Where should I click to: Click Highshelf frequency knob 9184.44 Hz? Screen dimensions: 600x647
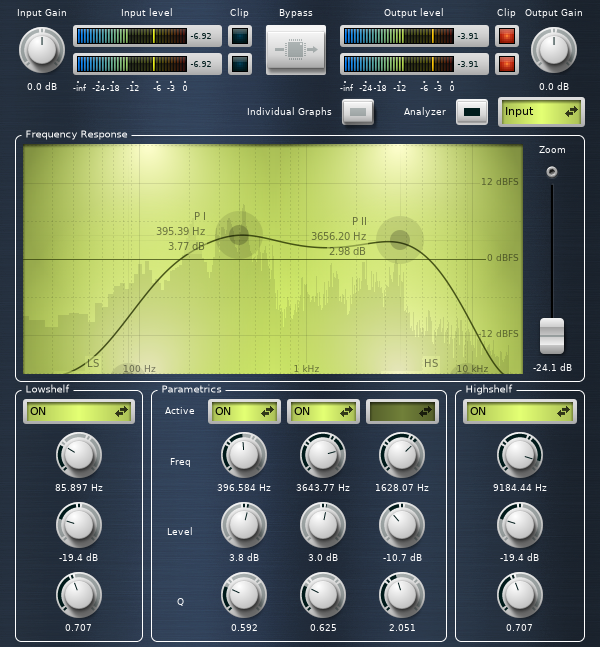click(x=520, y=455)
